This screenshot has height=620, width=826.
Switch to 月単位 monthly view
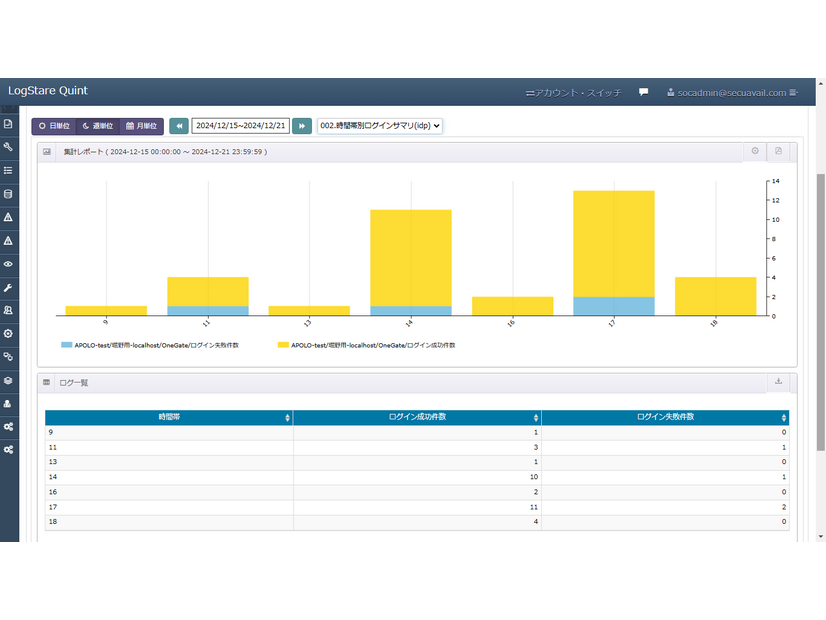click(x=141, y=126)
